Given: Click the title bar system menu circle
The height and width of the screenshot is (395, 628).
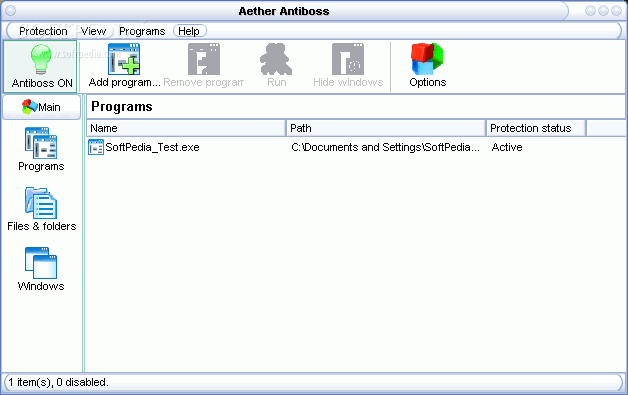Looking at the screenshot, I should 10,10.
